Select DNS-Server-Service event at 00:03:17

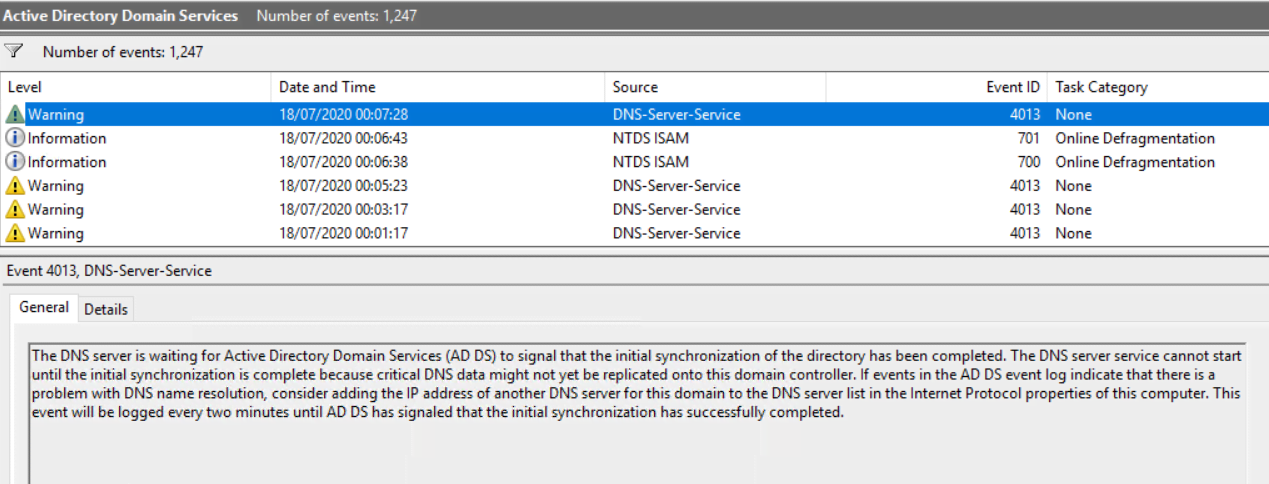pyautogui.click(x=634, y=210)
